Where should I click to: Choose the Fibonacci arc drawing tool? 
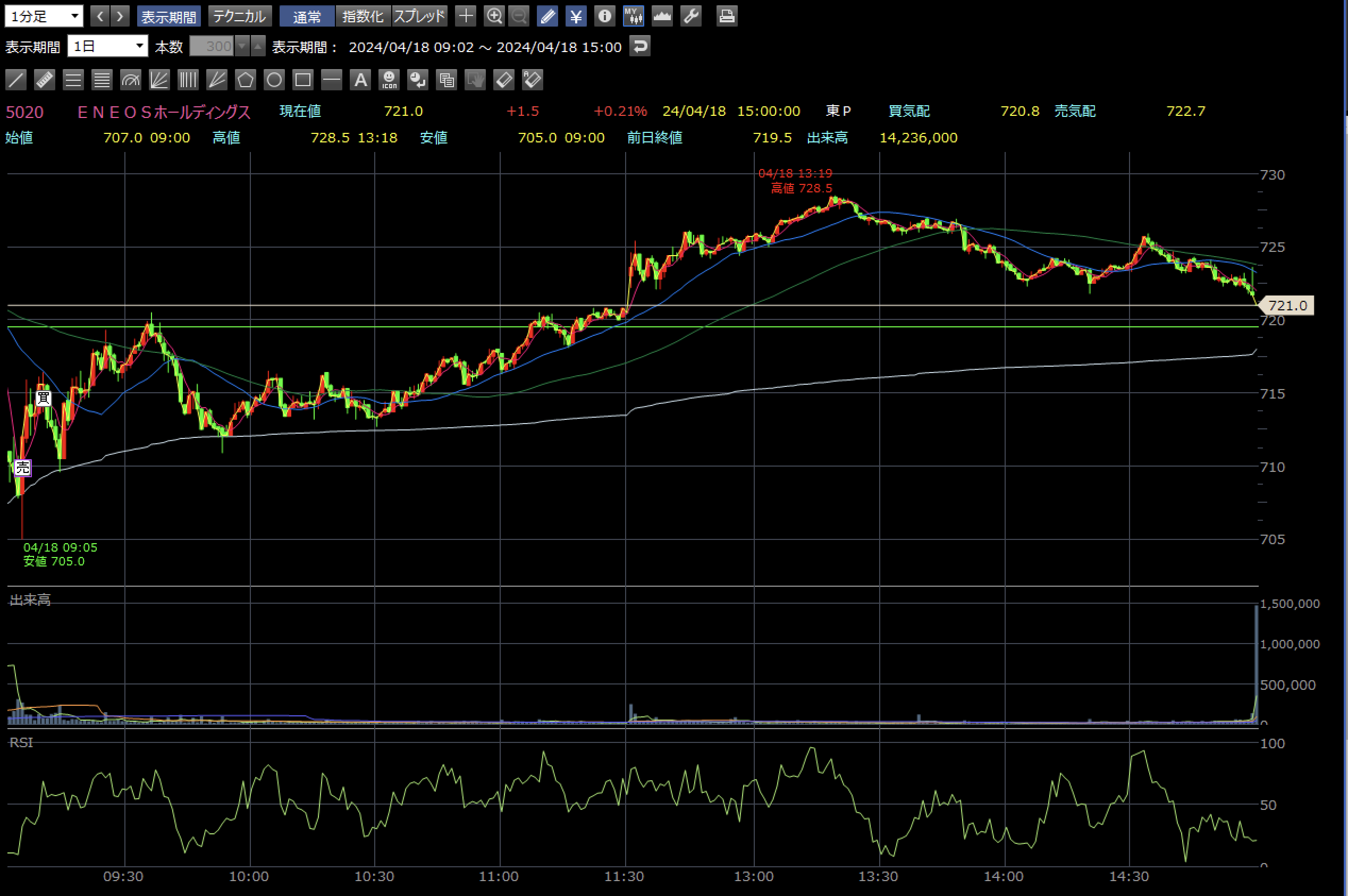coord(131,79)
